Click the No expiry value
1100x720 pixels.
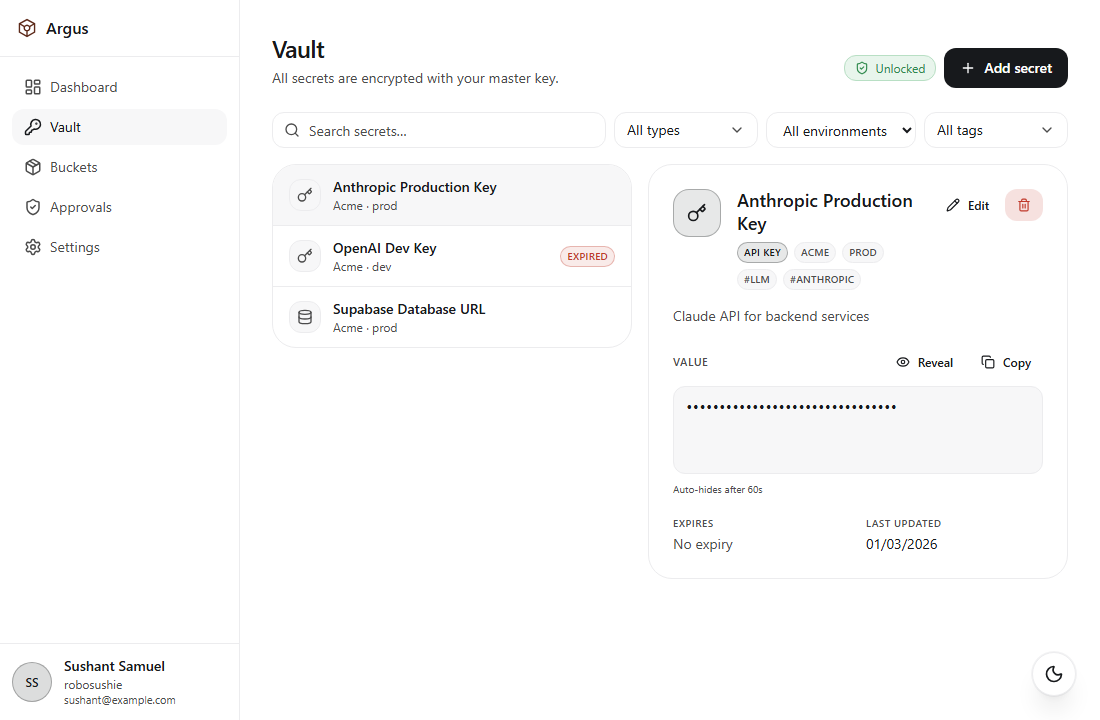tap(702, 545)
